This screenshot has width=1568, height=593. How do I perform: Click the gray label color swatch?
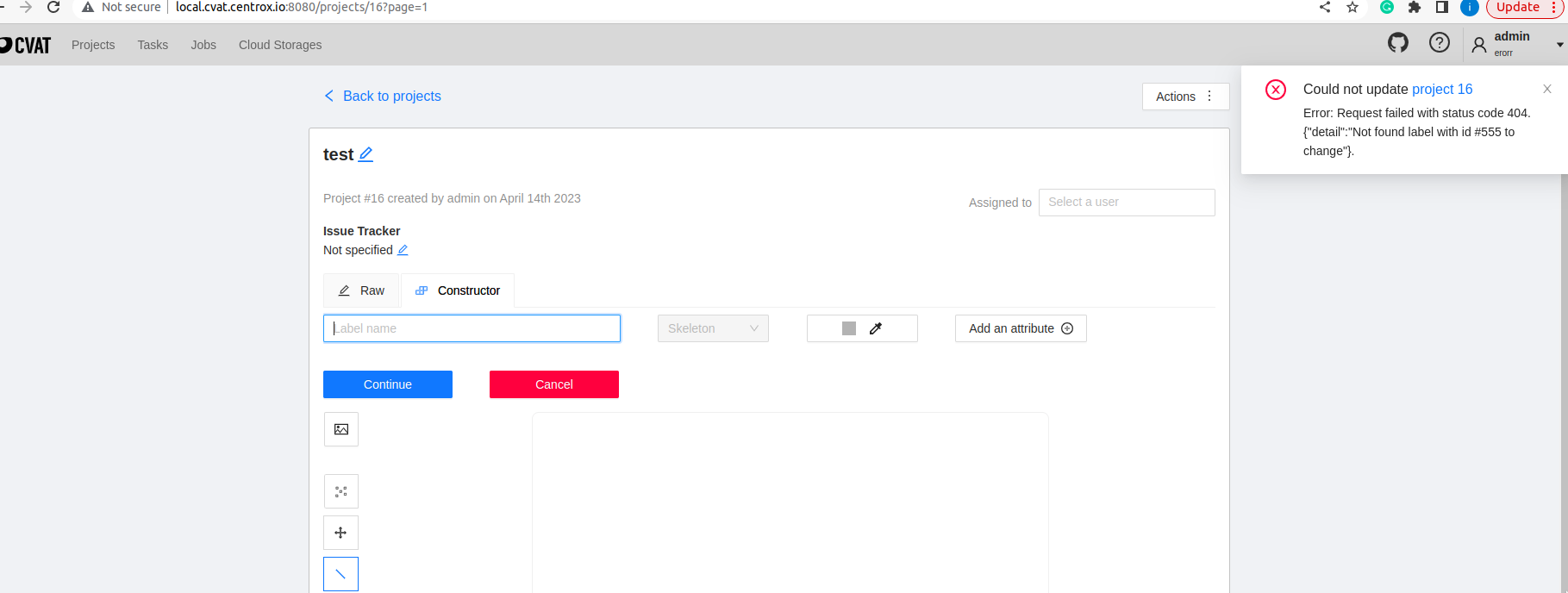[x=849, y=328]
